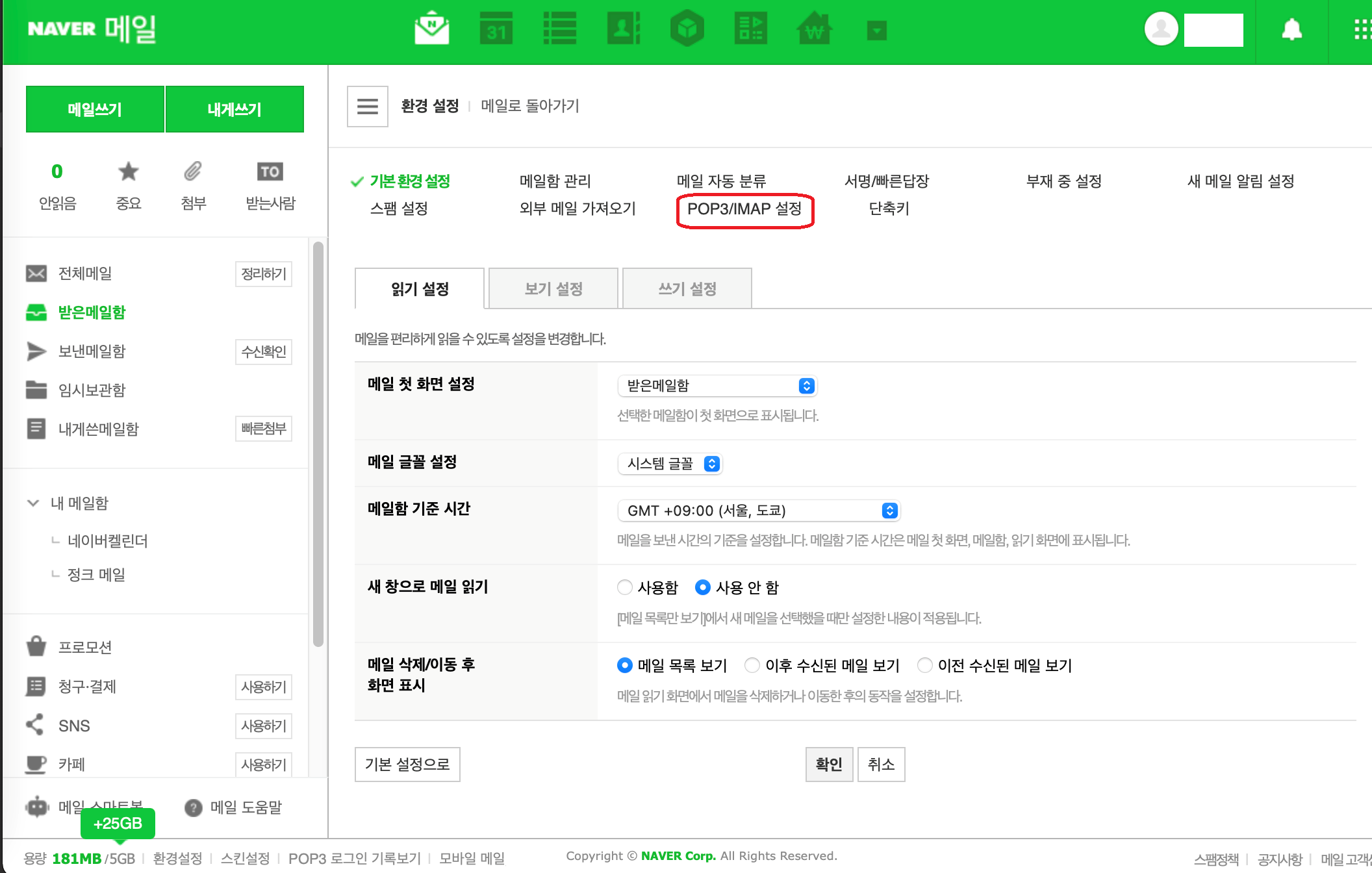Open the POP3/IMAP 설정 menu item
This screenshot has height=873, width=1372.
[x=744, y=209]
